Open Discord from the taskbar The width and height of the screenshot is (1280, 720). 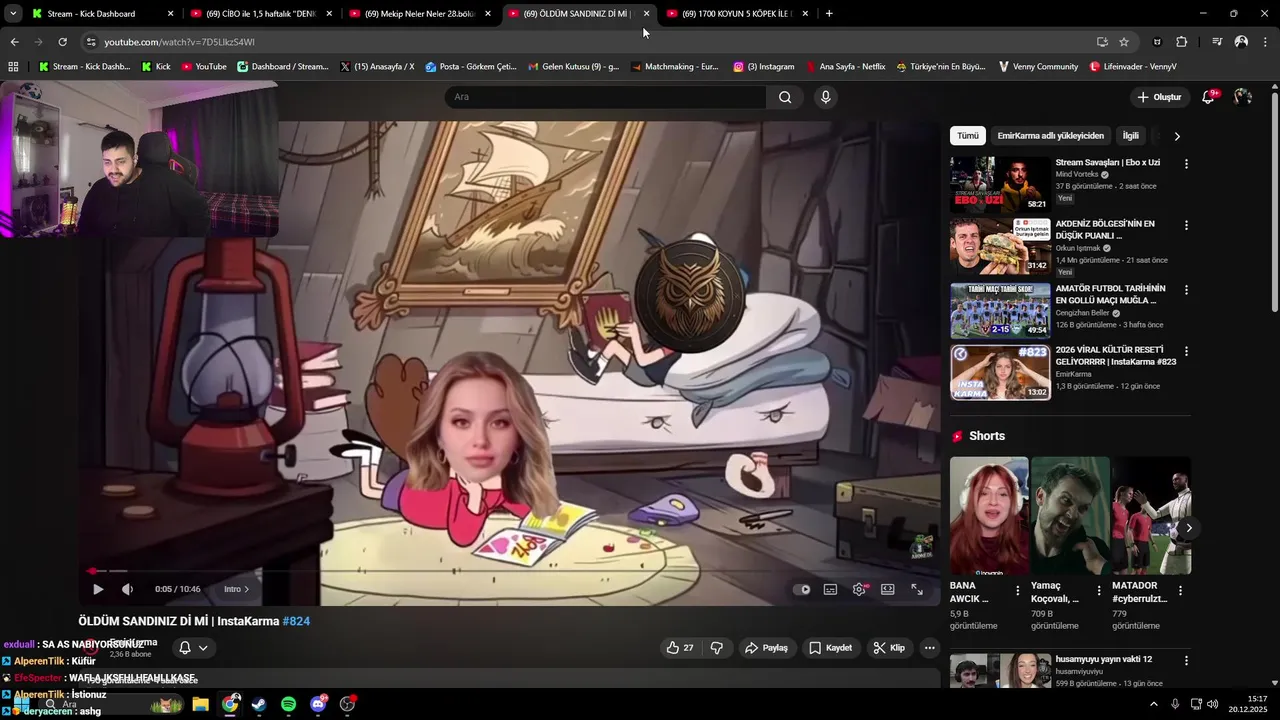(318, 704)
